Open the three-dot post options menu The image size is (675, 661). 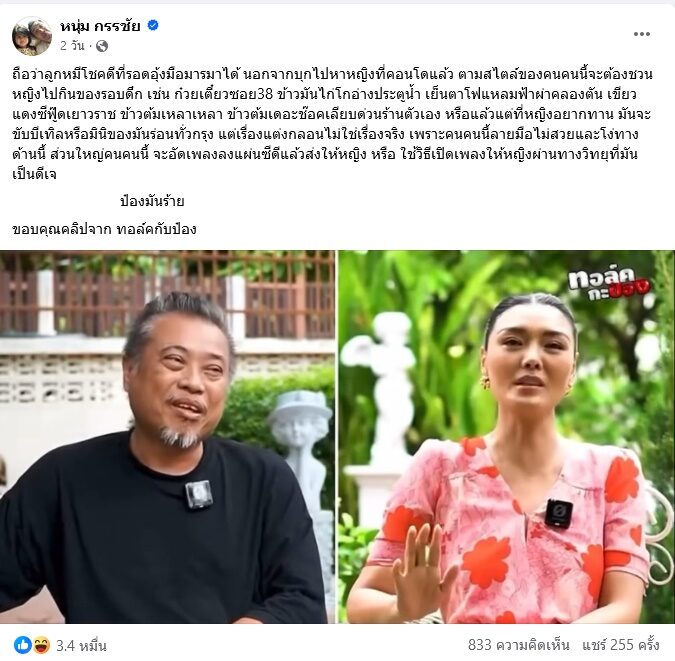(641, 34)
